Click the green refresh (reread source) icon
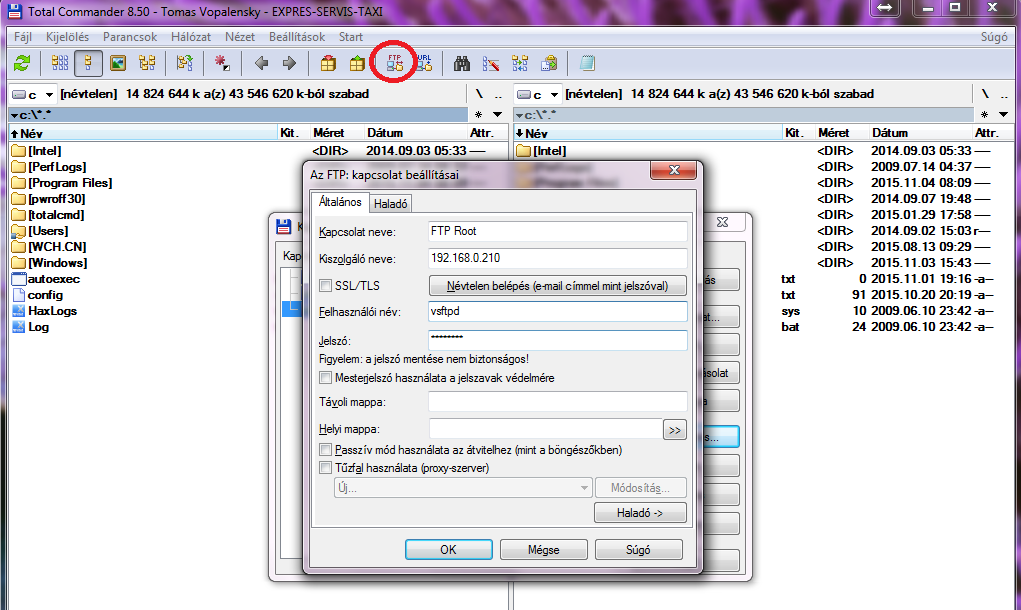The width and height of the screenshot is (1021, 610). pos(21,63)
